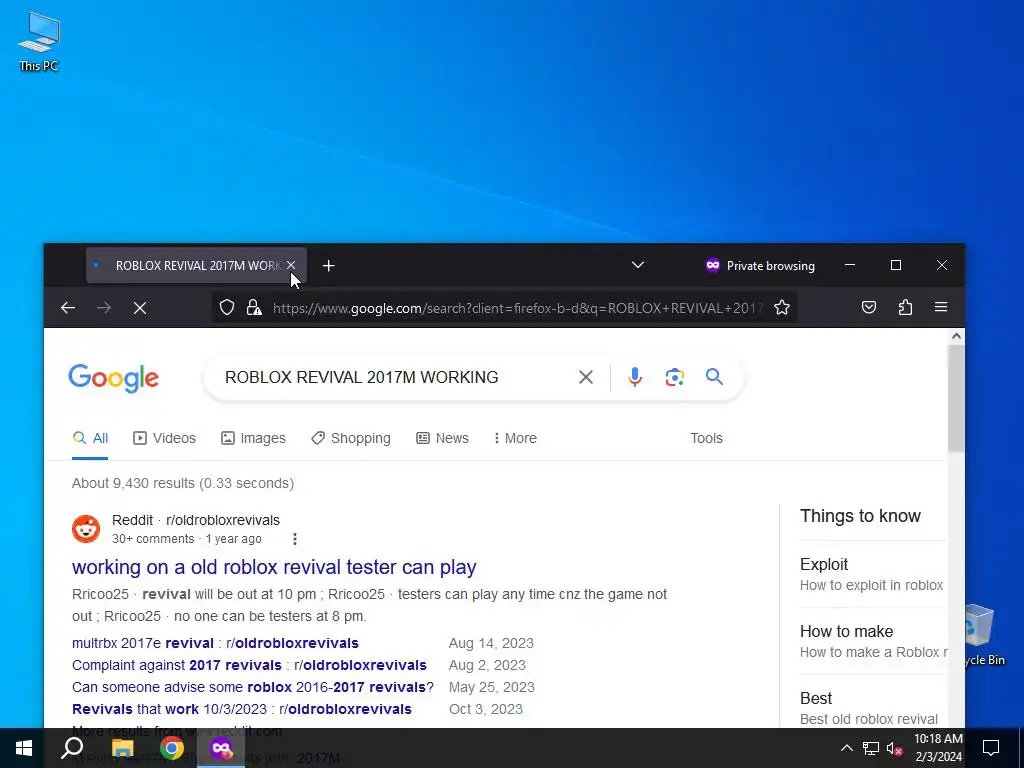
Task: Open taskbar clock and date
Action: point(938,748)
